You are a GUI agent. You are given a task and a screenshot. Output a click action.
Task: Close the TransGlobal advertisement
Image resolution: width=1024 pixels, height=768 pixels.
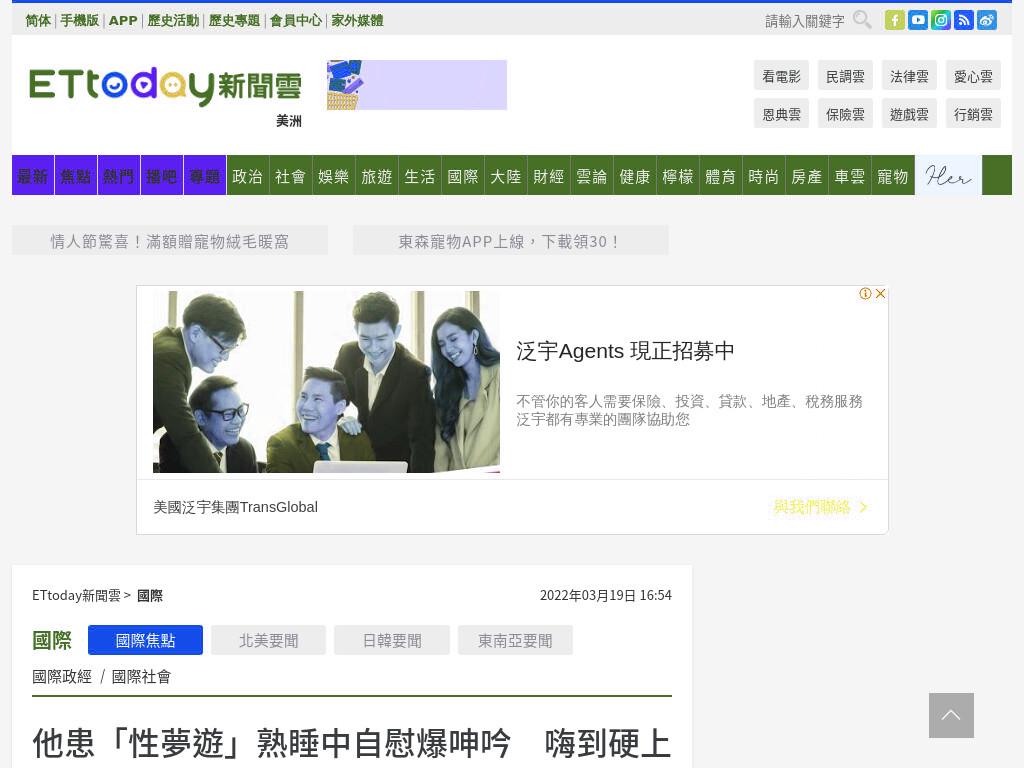[880, 294]
